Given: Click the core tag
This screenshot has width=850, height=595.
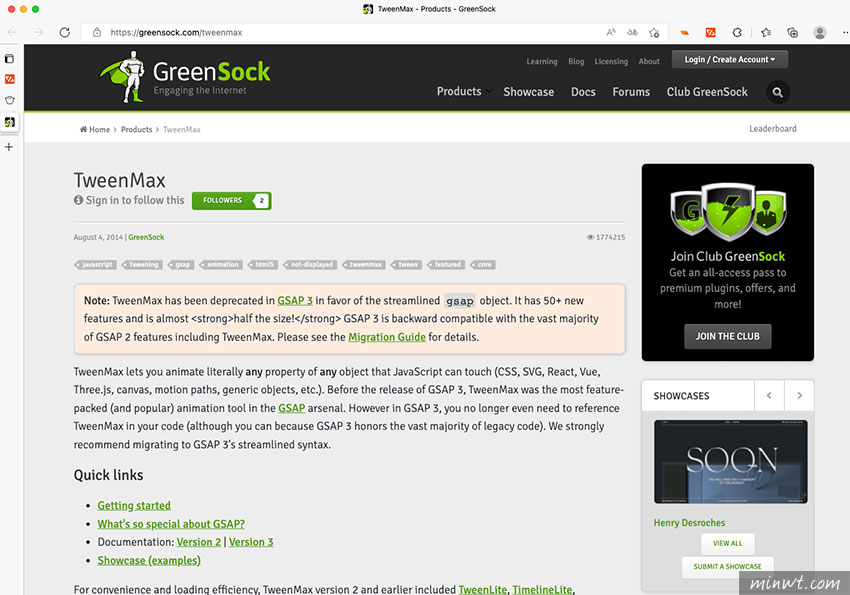Looking at the screenshot, I should tap(483, 264).
